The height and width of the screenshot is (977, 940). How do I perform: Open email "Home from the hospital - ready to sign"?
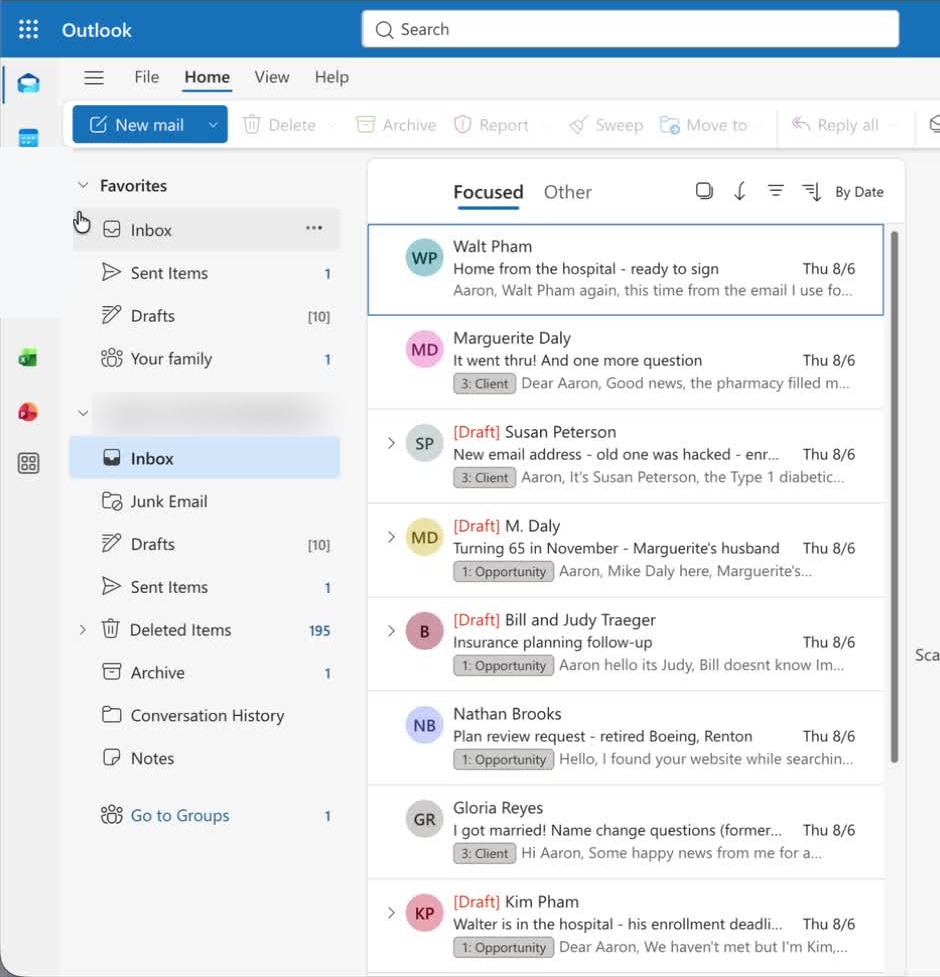pos(625,270)
